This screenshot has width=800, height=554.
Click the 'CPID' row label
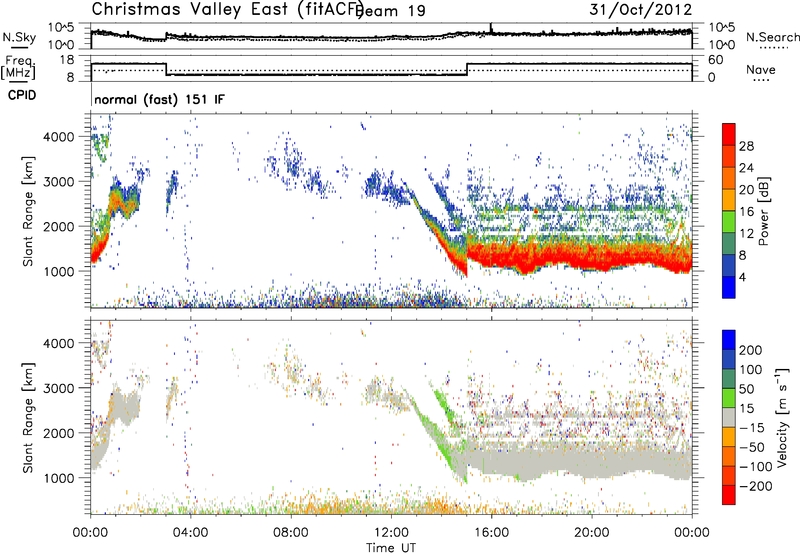pyautogui.click(x=22, y=95)
